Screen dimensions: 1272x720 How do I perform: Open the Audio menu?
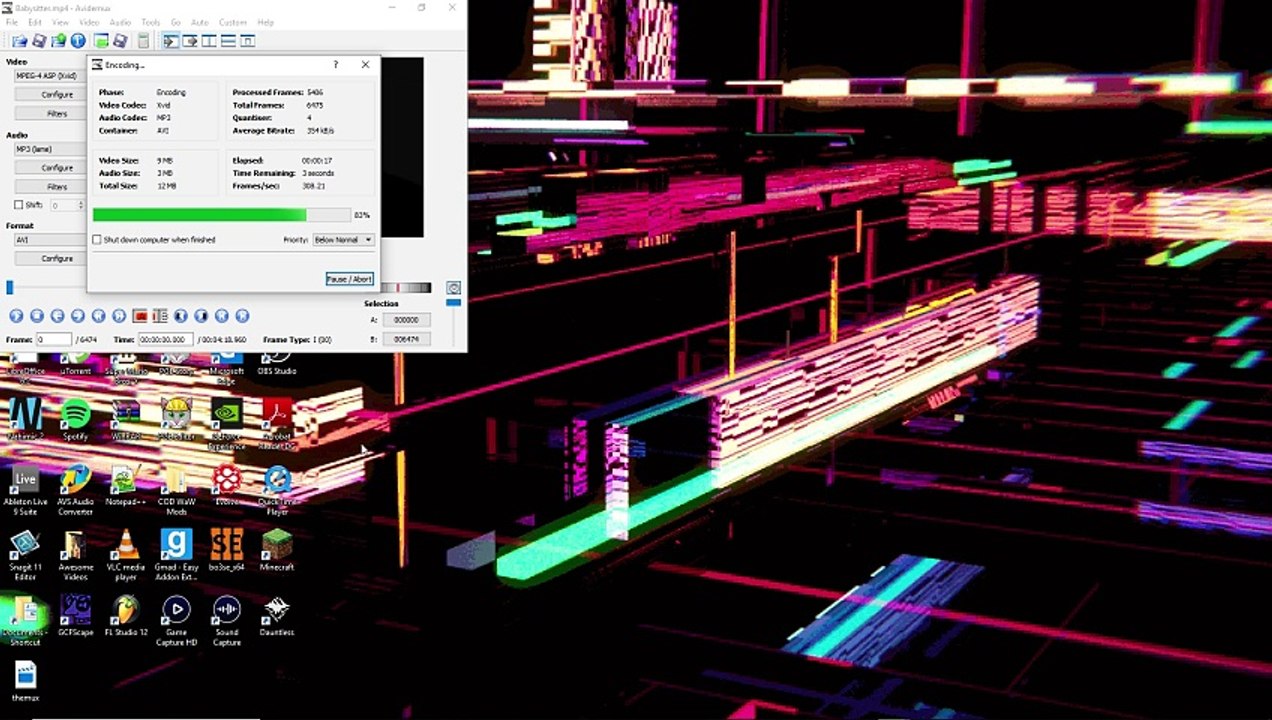pos(120,22)
